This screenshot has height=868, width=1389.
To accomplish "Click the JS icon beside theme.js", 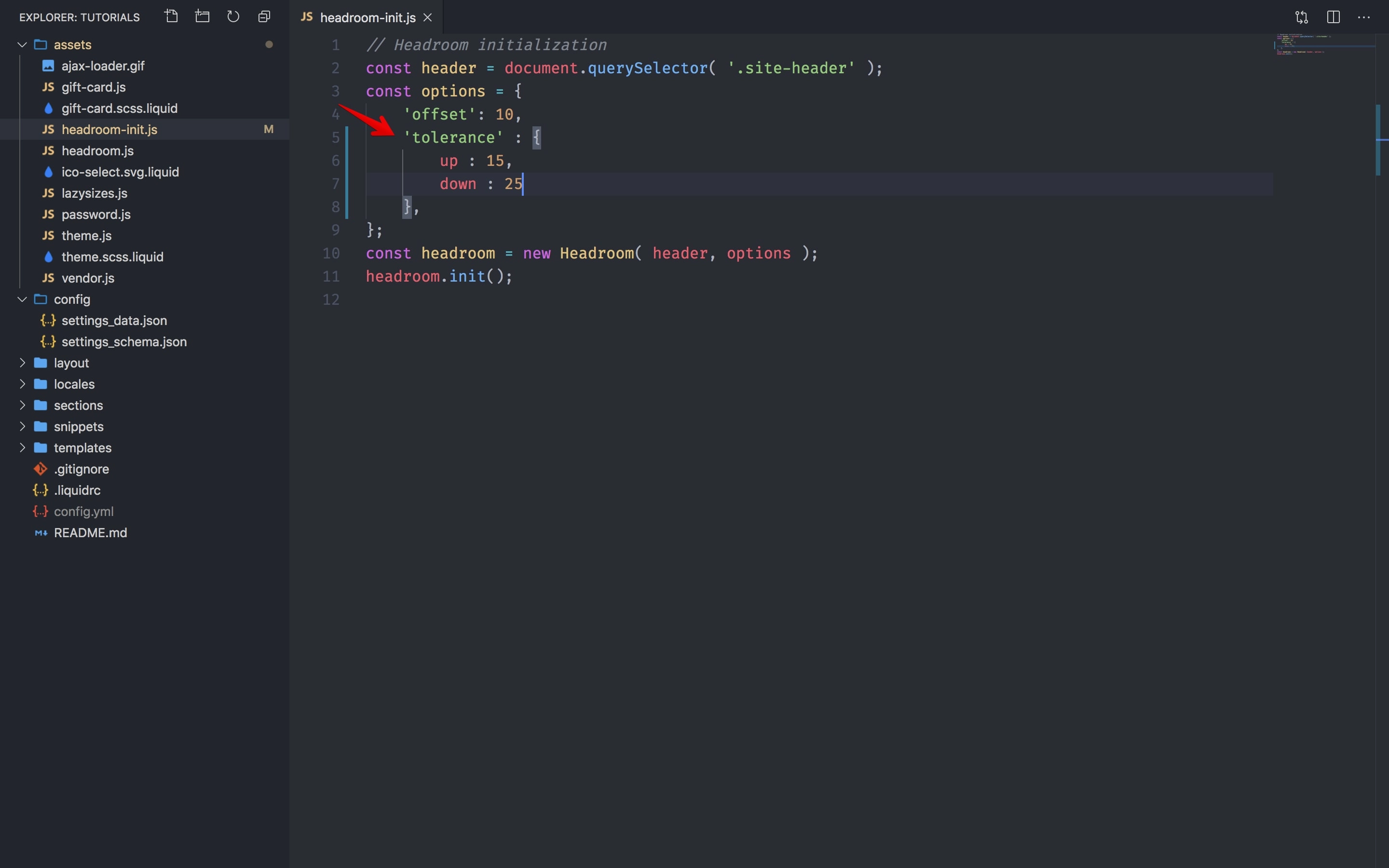I will (x=48, y=236).
